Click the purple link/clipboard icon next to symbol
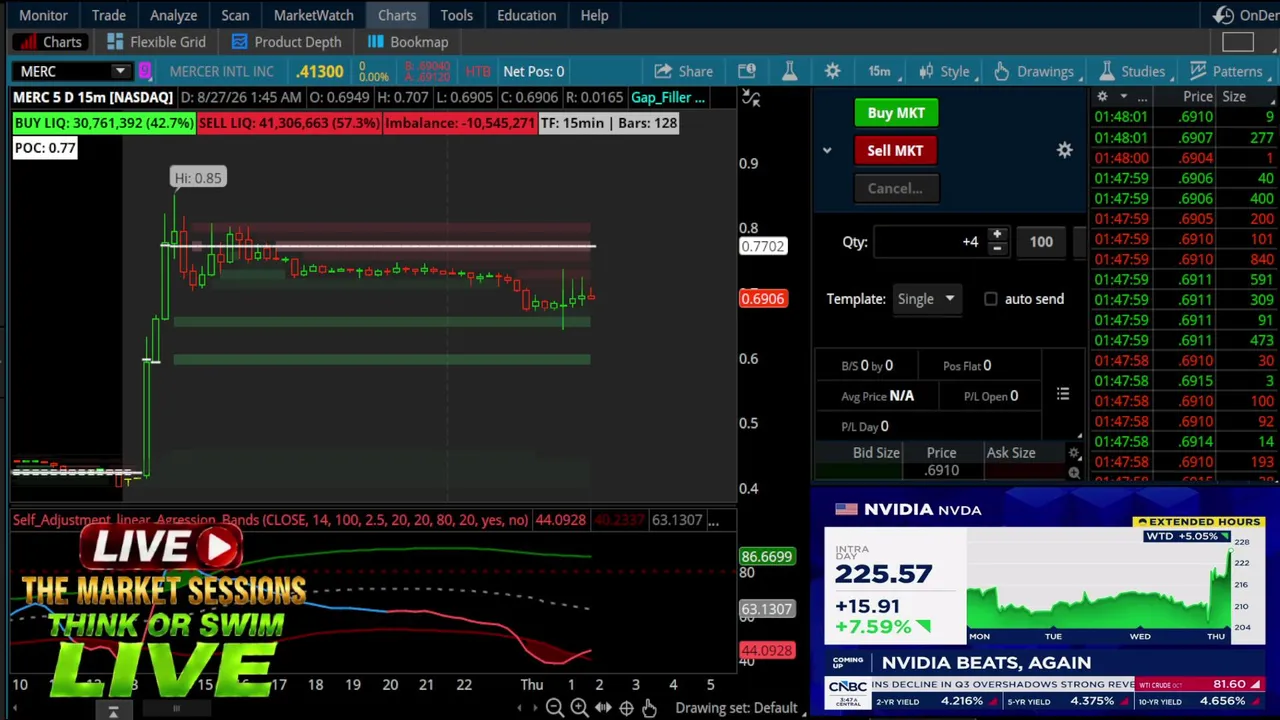The width and height of the screenshot is (1280, 720). pos(145,71)
